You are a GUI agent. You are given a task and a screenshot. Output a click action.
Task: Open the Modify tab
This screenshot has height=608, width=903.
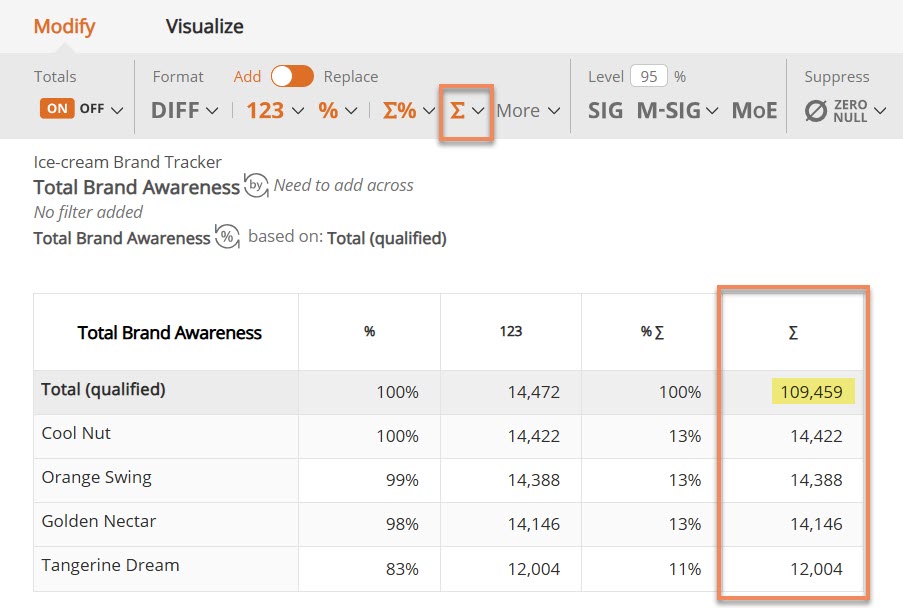point(64,26)
